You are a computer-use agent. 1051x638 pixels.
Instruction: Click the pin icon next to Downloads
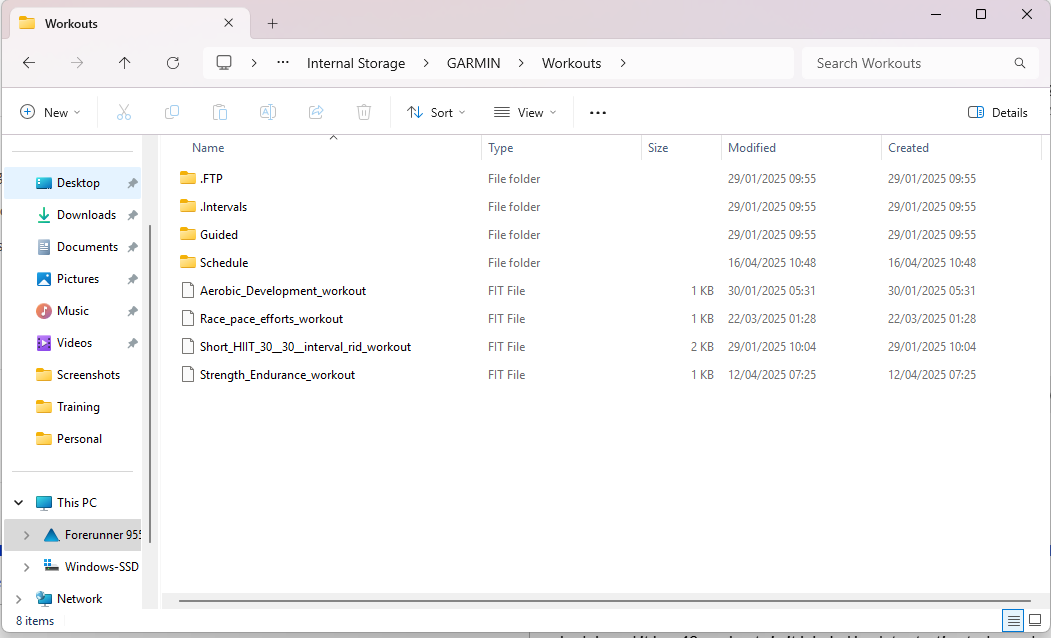point(133,215)
